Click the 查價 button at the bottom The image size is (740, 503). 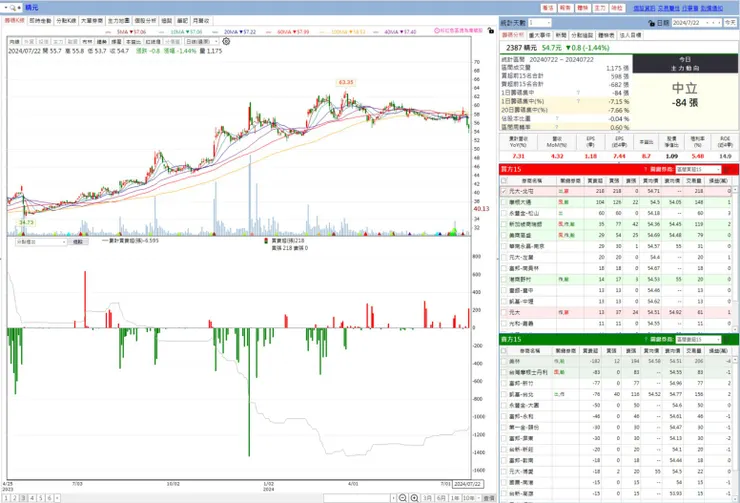(x=489, y=498)
